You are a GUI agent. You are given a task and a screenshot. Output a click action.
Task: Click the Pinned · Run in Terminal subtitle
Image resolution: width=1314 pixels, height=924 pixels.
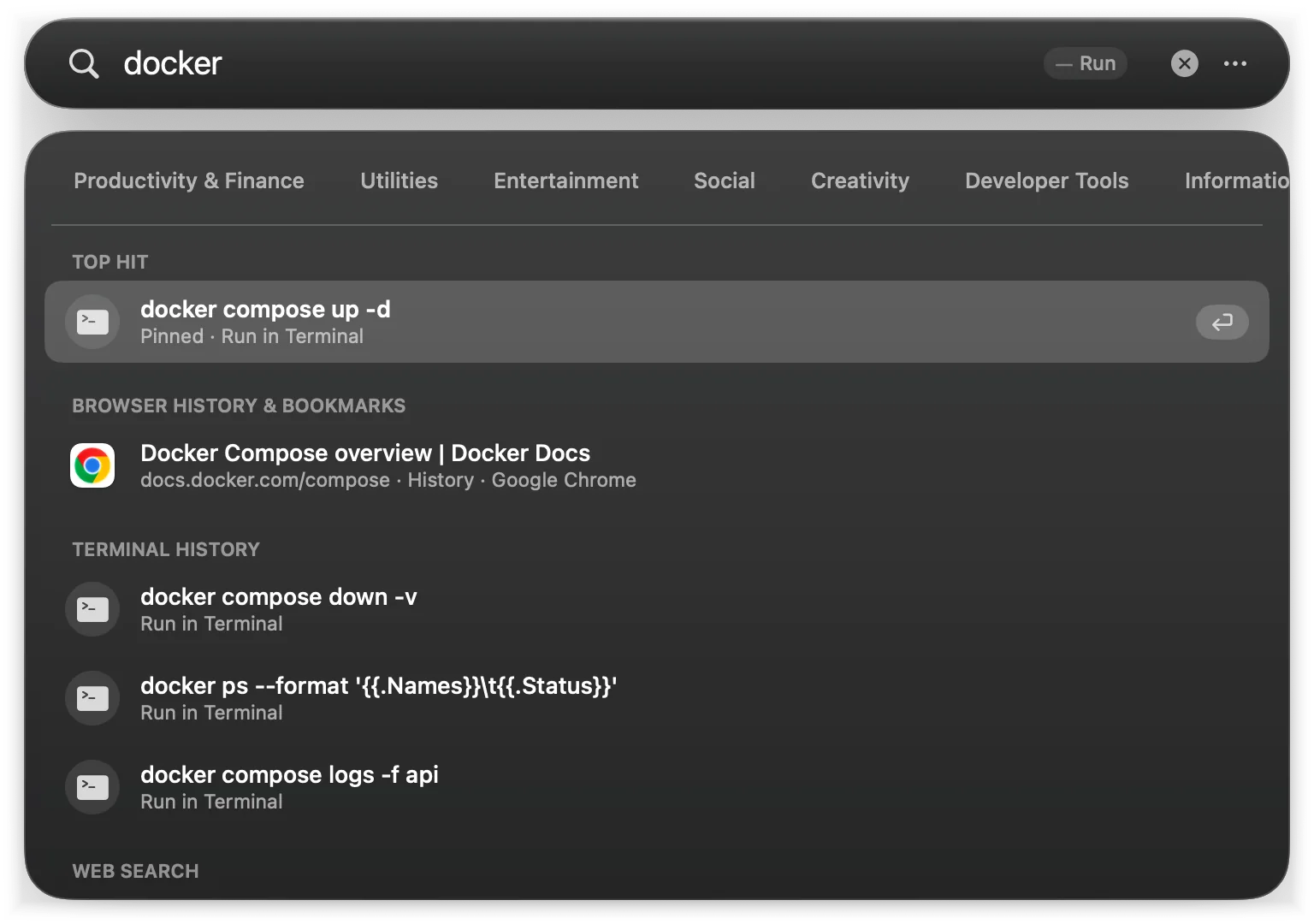(252, 336)
